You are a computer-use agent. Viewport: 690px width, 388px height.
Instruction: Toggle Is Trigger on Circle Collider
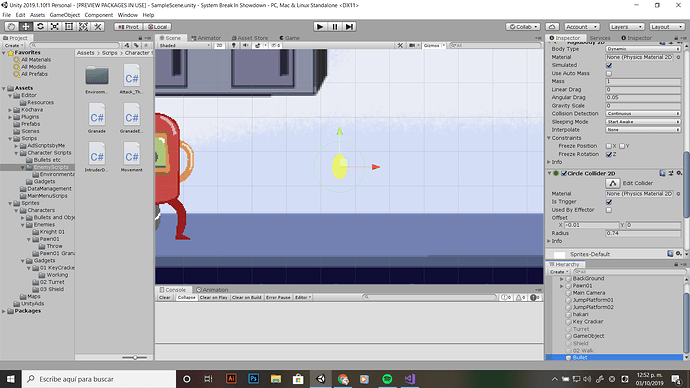(x=609, y=202)
